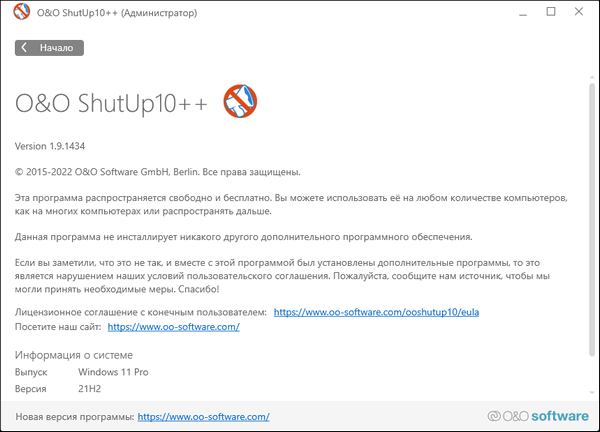The image size is (600, 432).
Task: Click the Информация о системе heading
Action: 74,355
